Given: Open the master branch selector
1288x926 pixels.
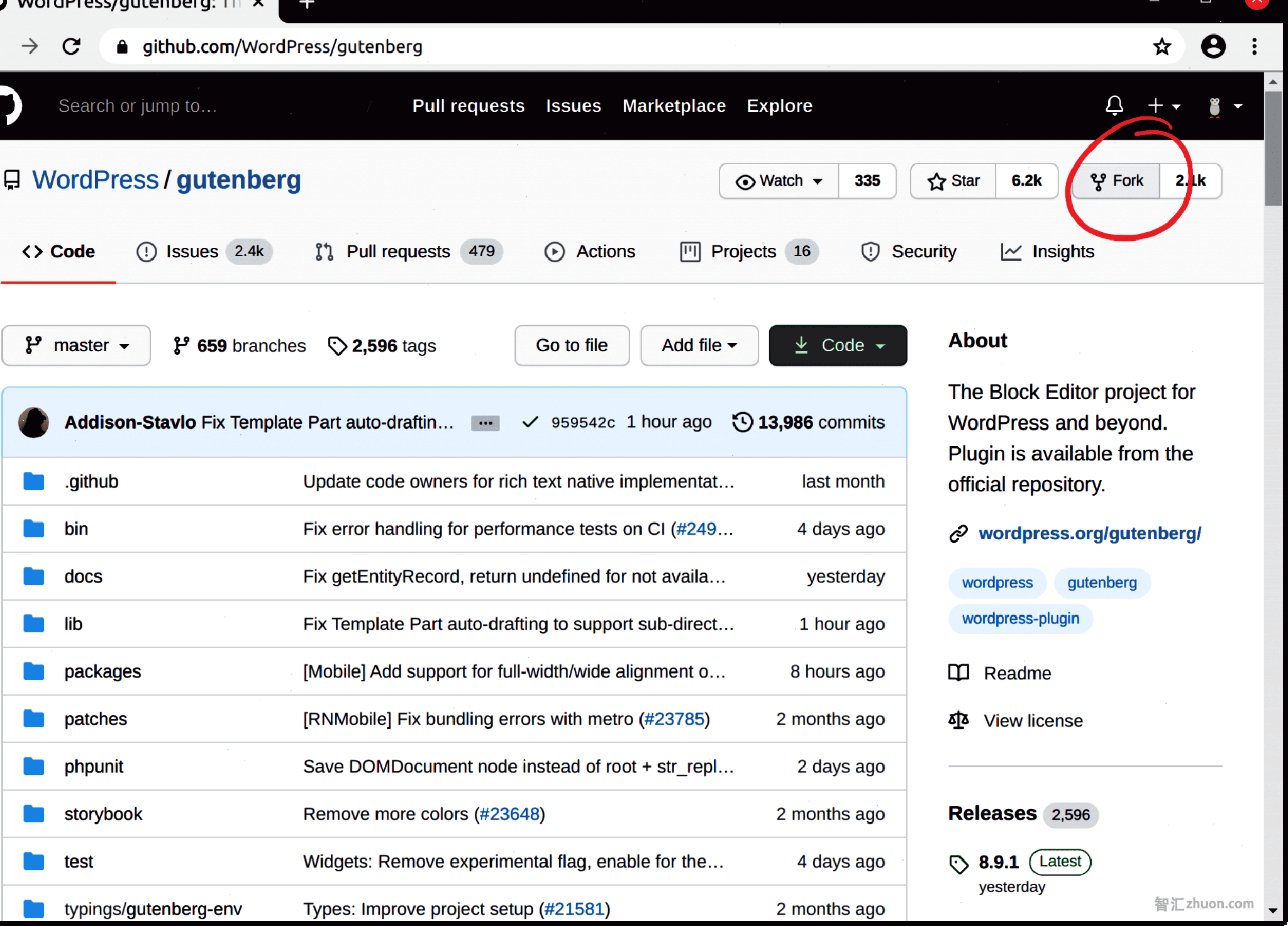Looking at the screenshot, I should (76, 345).
